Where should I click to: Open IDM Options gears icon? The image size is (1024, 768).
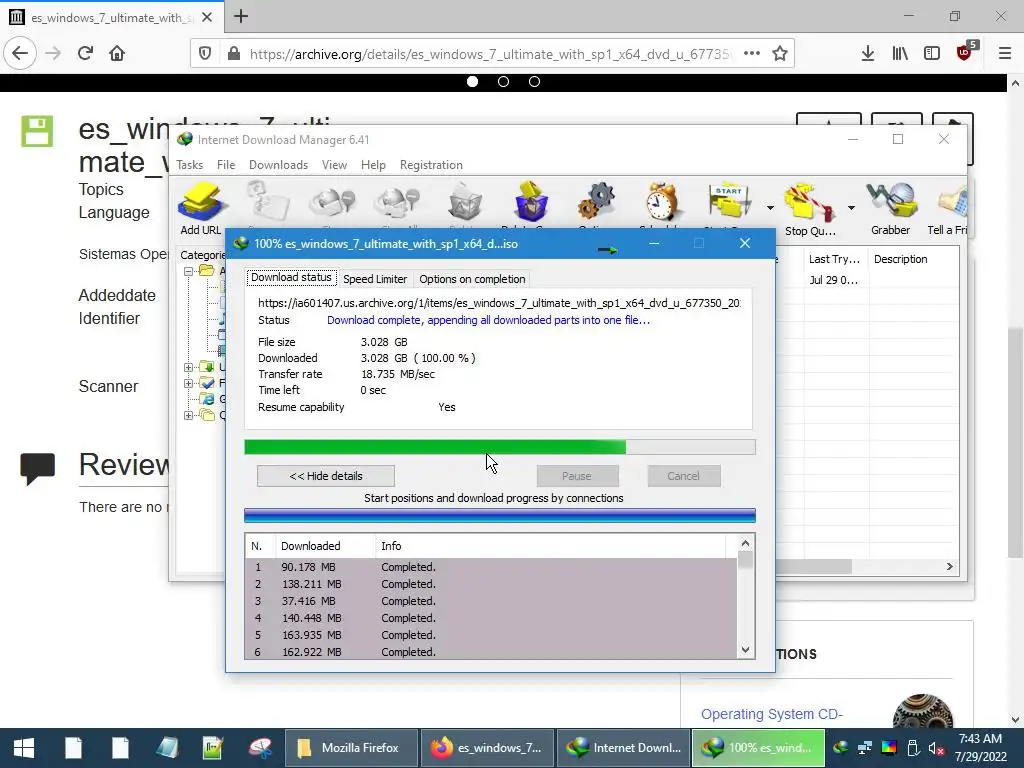597,202
